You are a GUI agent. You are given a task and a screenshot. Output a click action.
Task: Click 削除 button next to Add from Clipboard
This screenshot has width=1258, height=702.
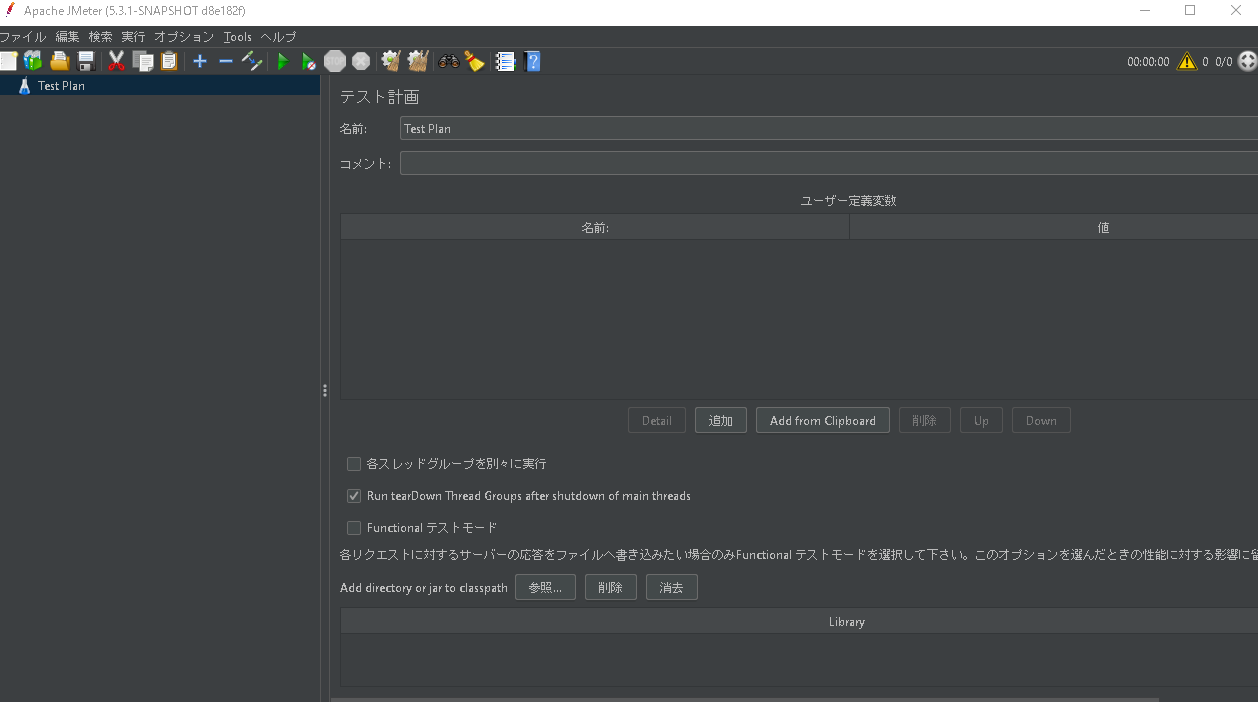coord(925,420)
